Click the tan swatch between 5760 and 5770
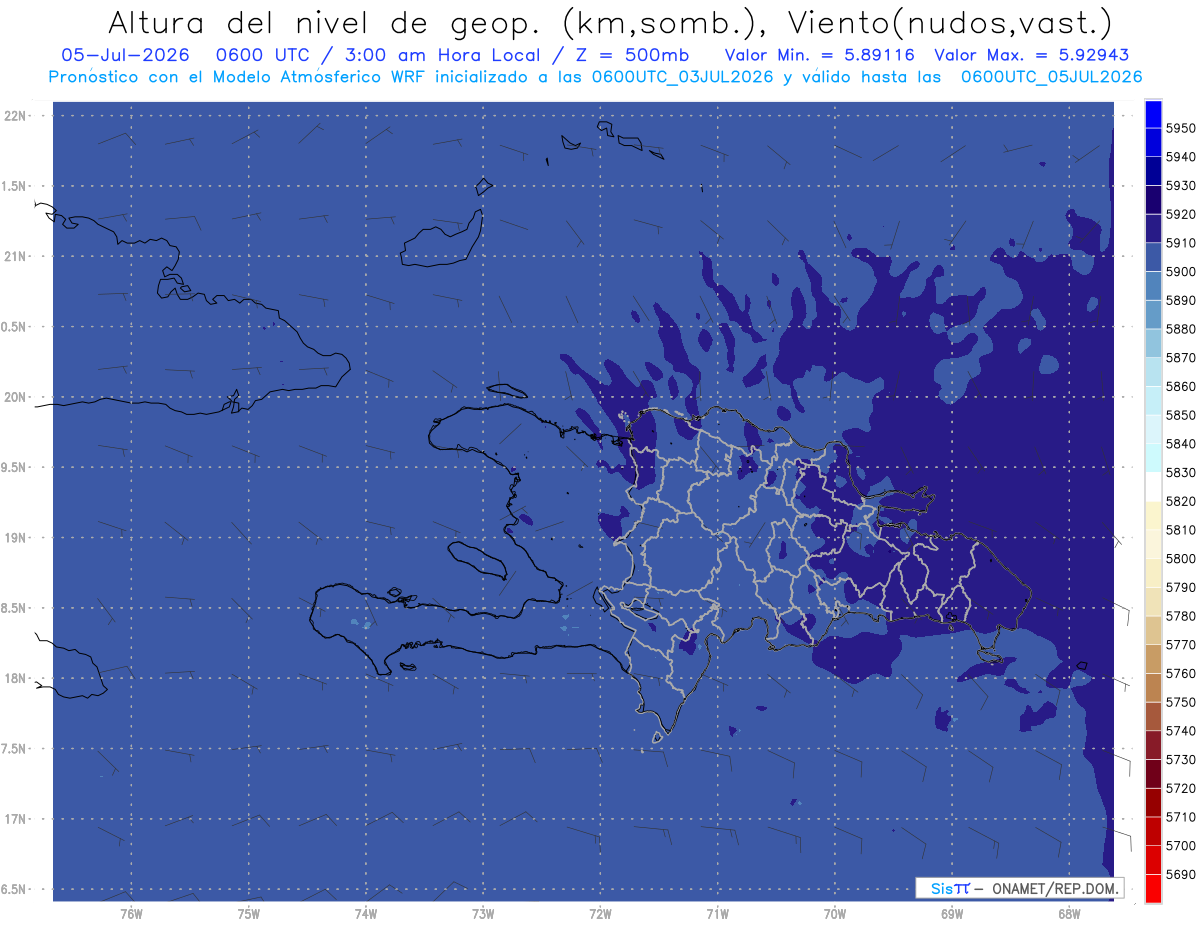The height and width of the screenshot is (927, 1200). (1153, 658)
